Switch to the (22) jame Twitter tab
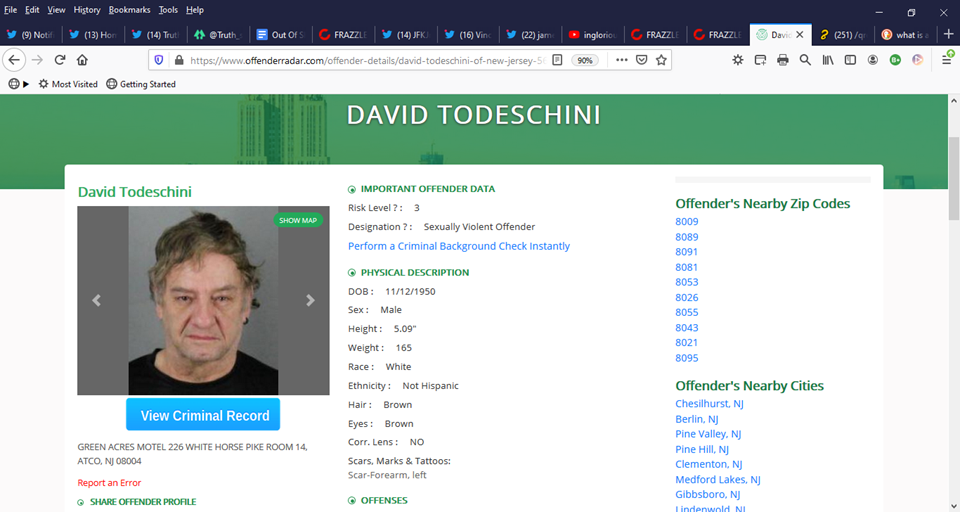Viewport: 960px width, 512px height. [531, 35]
